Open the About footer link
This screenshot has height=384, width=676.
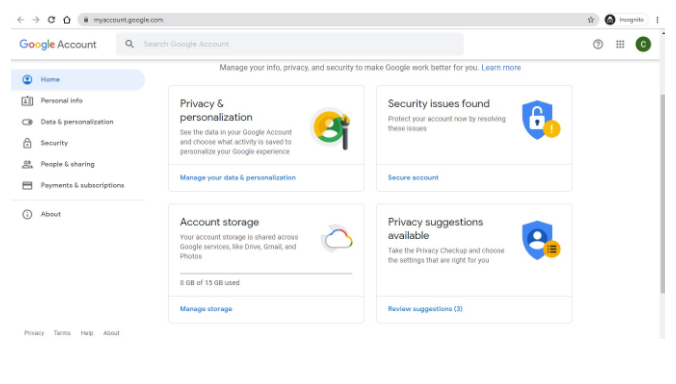111,333
